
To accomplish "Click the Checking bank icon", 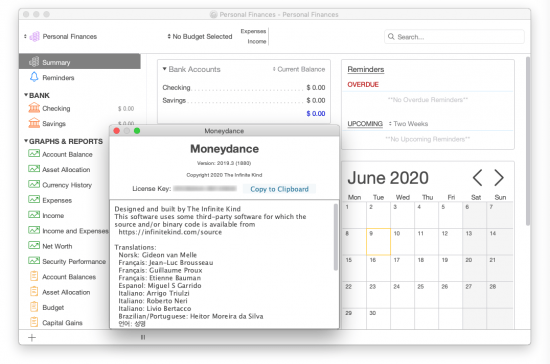I will coord(34,108).
